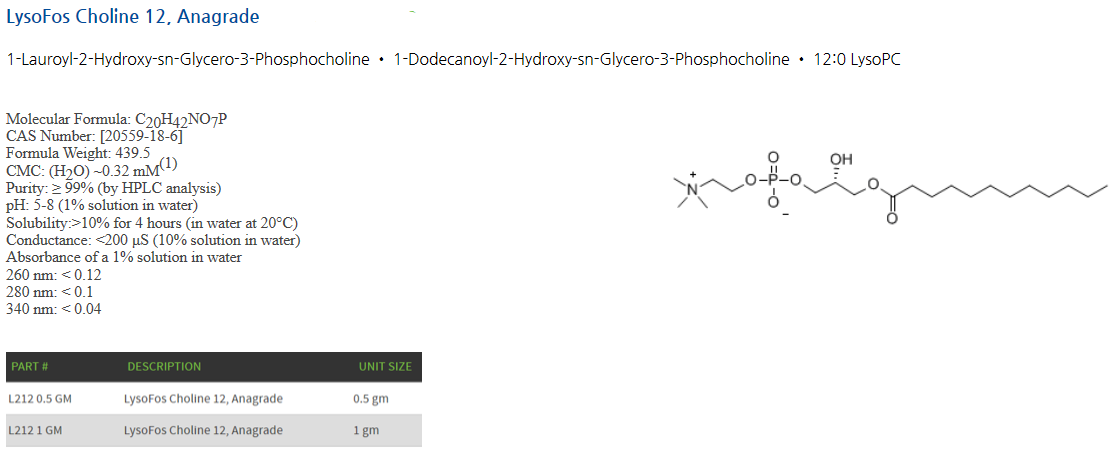Viewport: 1113px width, 457px height.
Task: Click the Molecular Formula line
Action: [116, 120]
